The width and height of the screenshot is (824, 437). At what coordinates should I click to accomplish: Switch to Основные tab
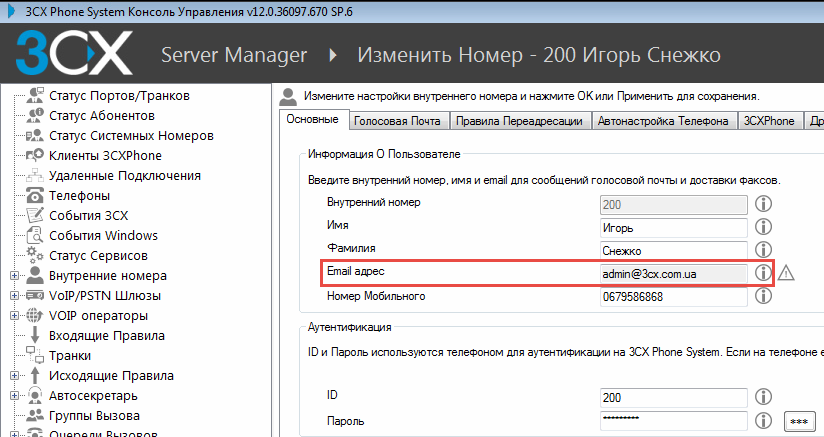click(313, 119)
